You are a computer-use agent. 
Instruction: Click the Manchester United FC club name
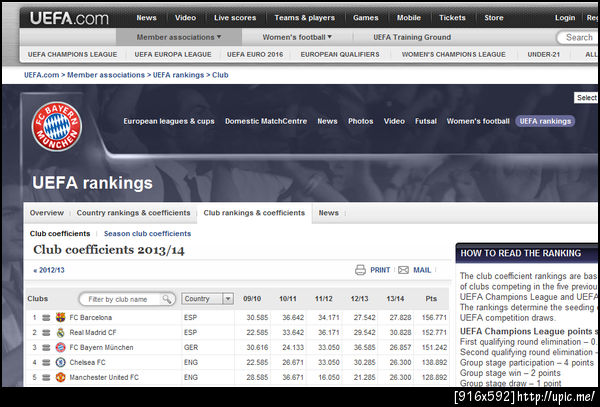(x=104, y=377)
